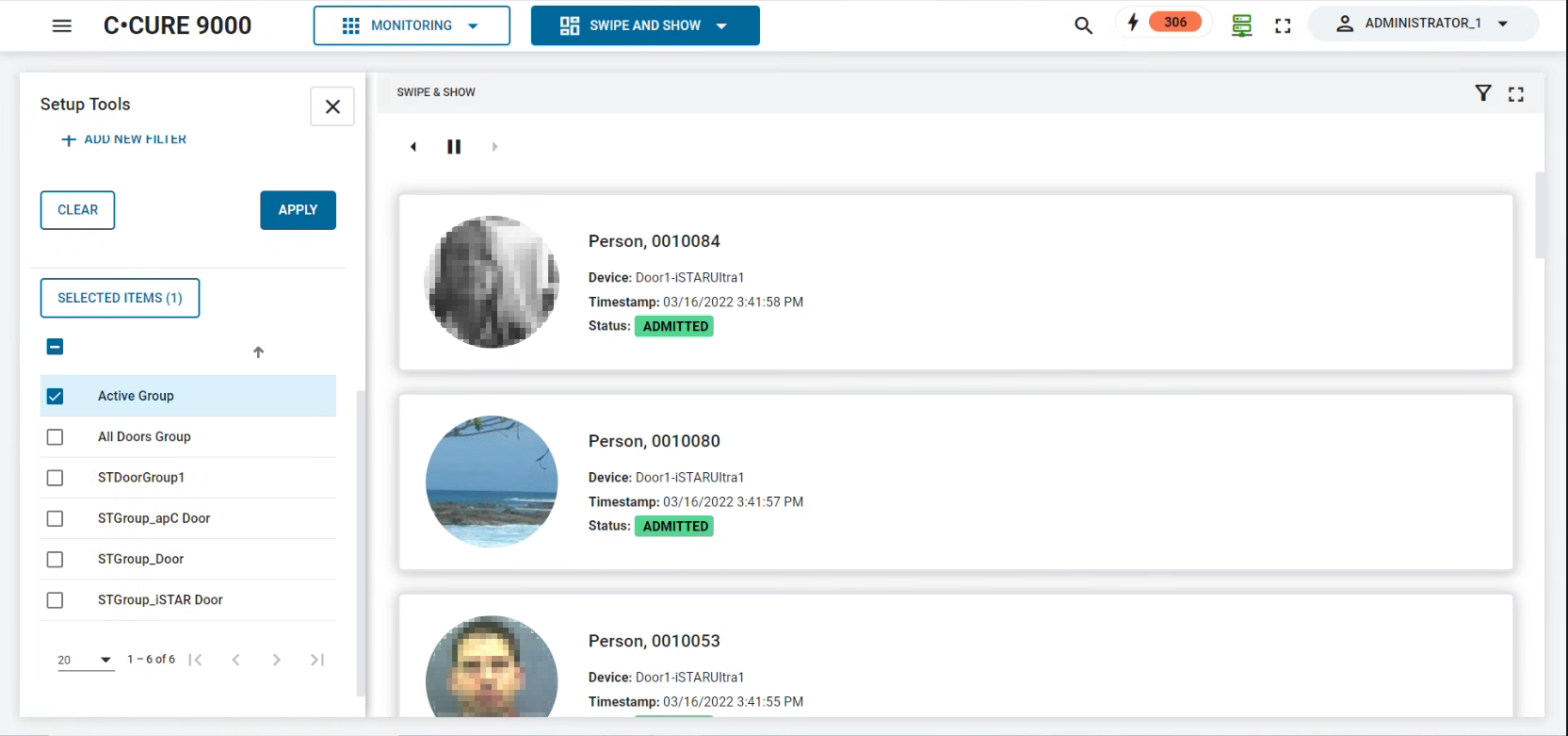This screenshot has width=1568, height=736.
Task: Open the hamburger navigation menu
Action: coord(62,25)
